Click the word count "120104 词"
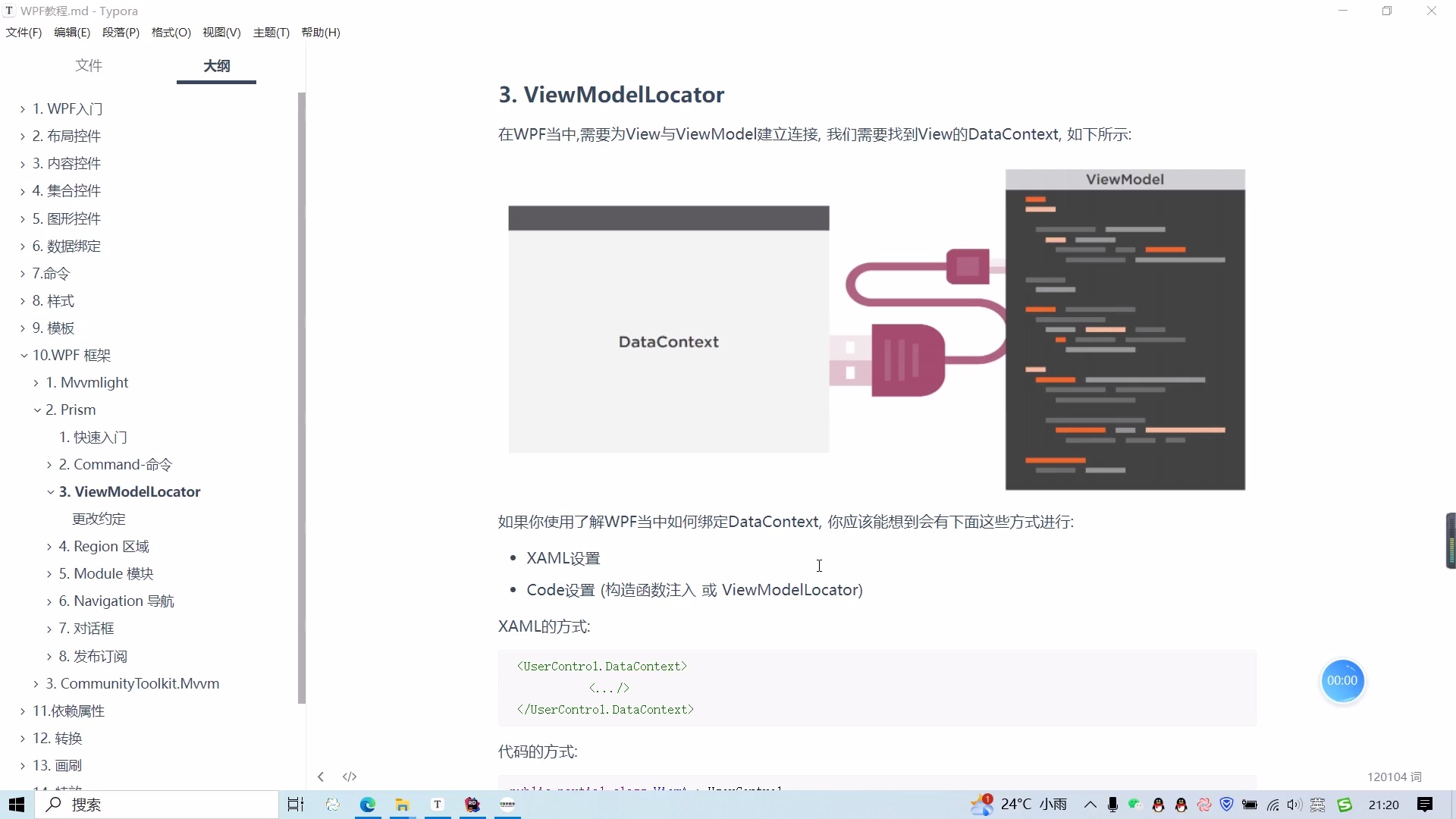This screenshot has width=1456, height=819. coord(1394,777)
